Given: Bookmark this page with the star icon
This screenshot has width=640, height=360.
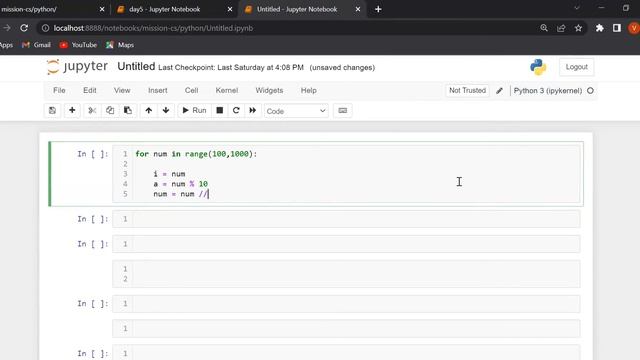Looking at the screenshot, I should (578, 28).
